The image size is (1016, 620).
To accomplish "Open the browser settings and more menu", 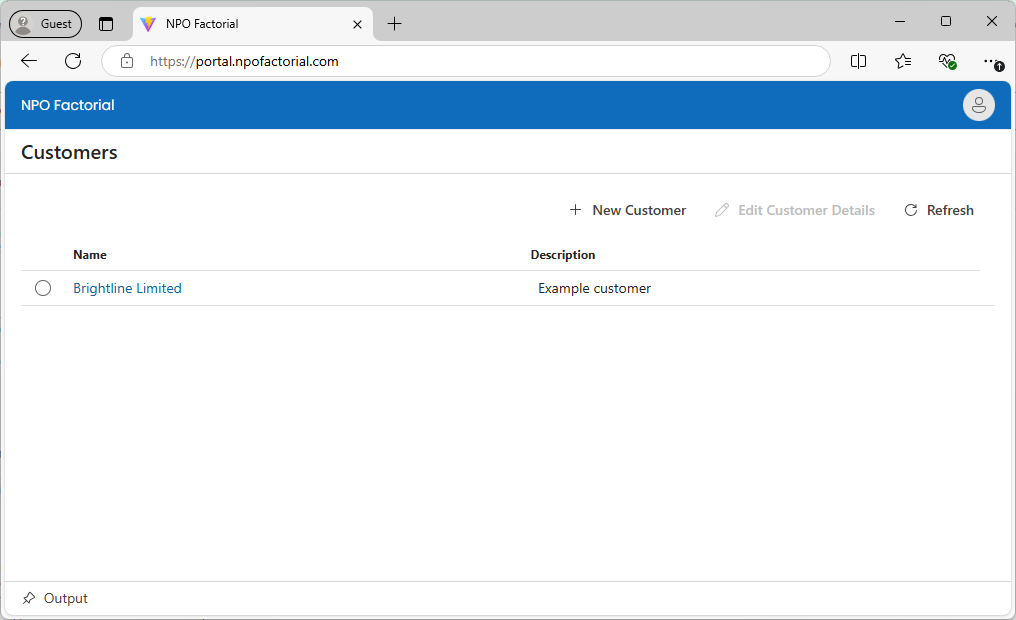I will 990,61.
